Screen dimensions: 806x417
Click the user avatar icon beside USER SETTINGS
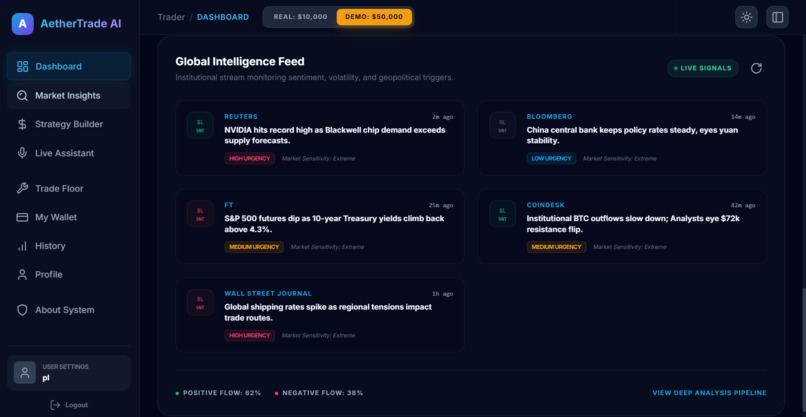[x=25, y=373]
